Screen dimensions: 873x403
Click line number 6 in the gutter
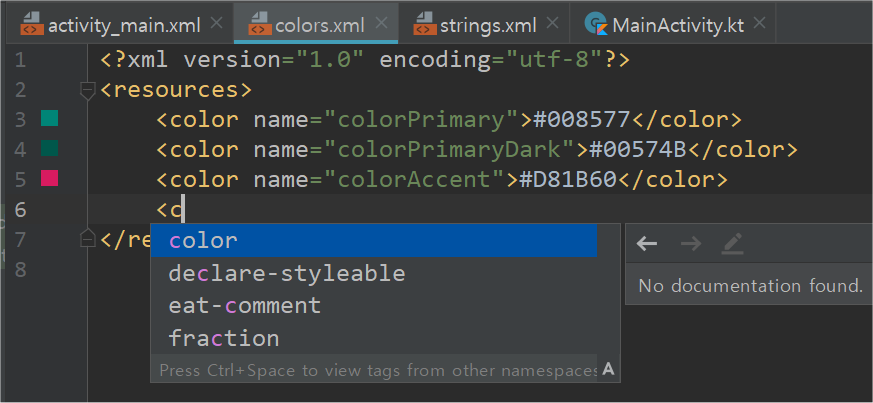point(21,210)
